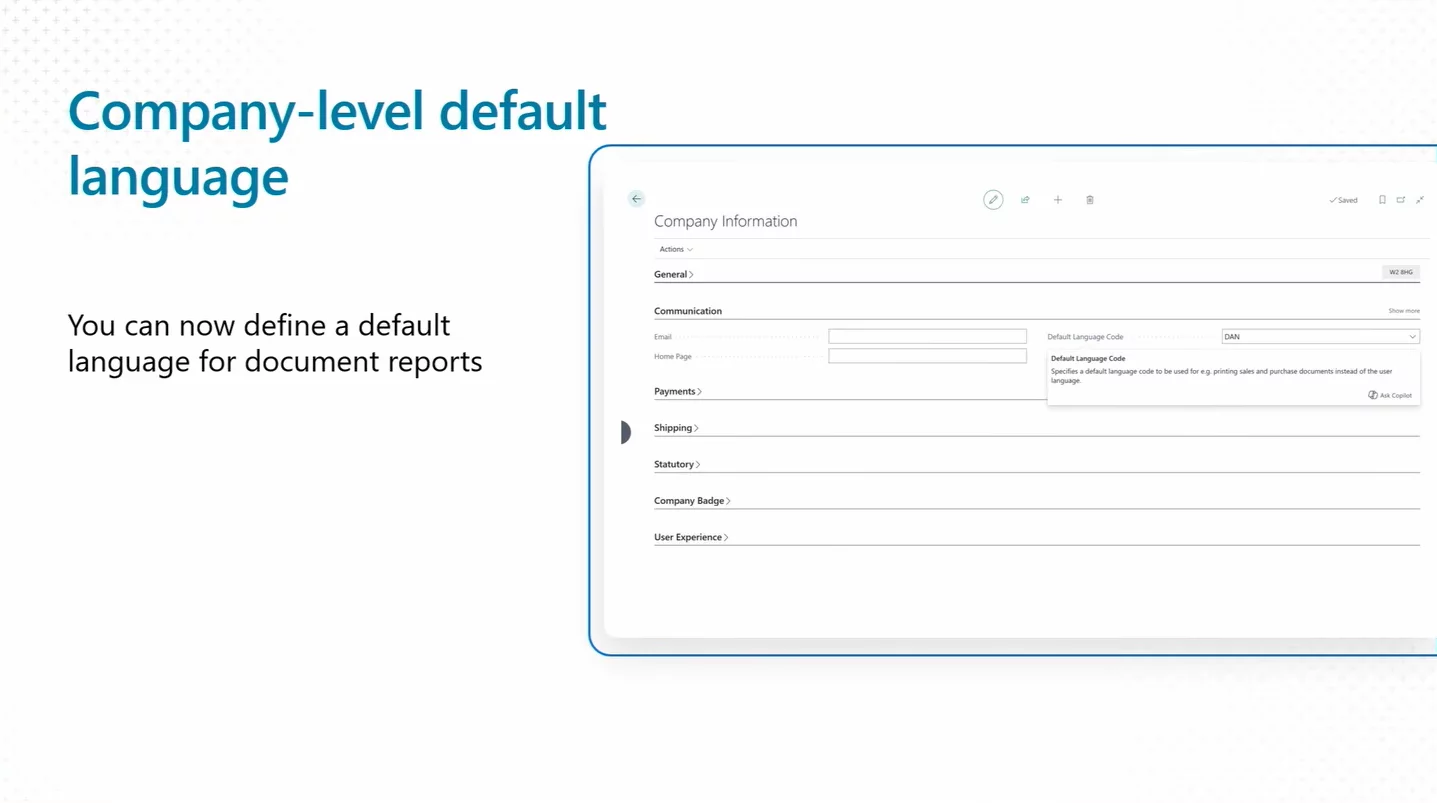The image size is (1437, 803).
Task: Click the plus icon to create new
Action: click(1057, 200)
